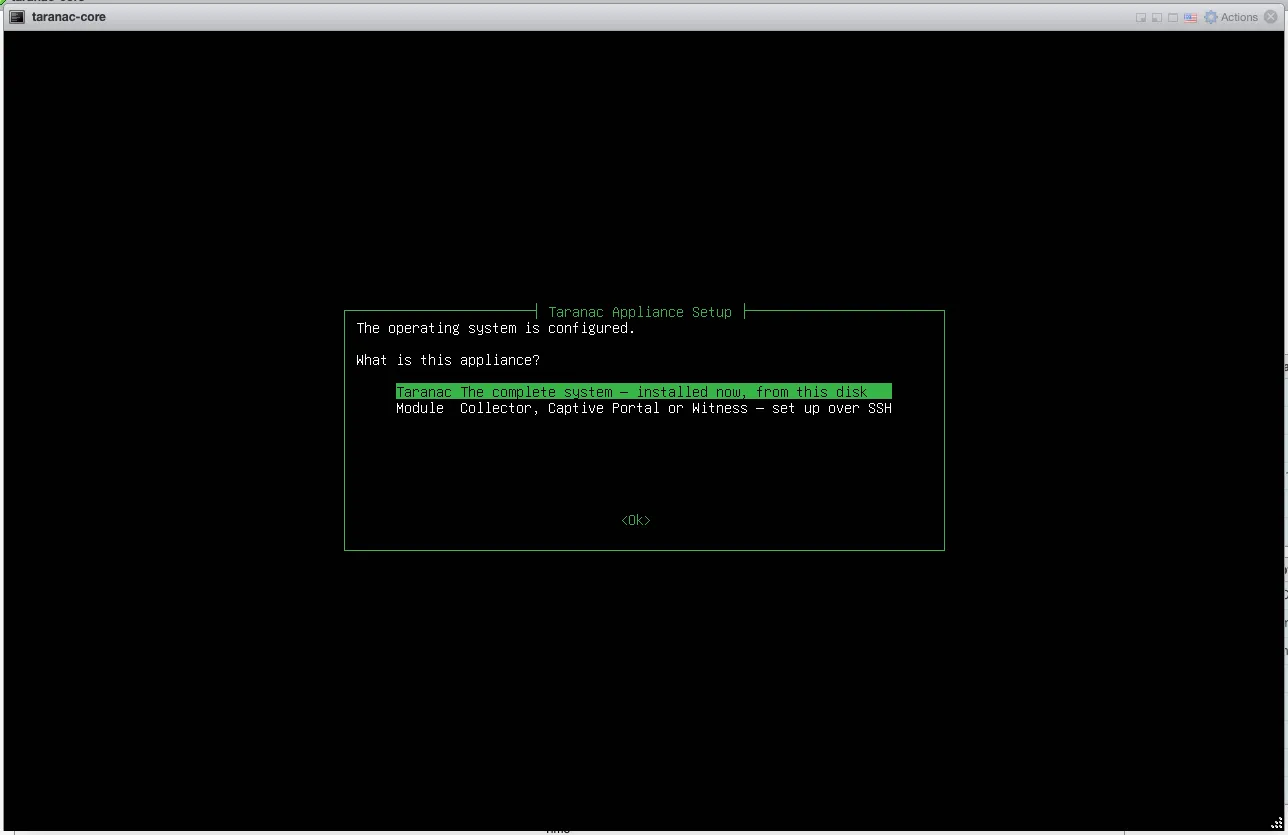Close the taranac-core console window
This screenshot has height=835, width=1288.
[x=1270, y=17]
